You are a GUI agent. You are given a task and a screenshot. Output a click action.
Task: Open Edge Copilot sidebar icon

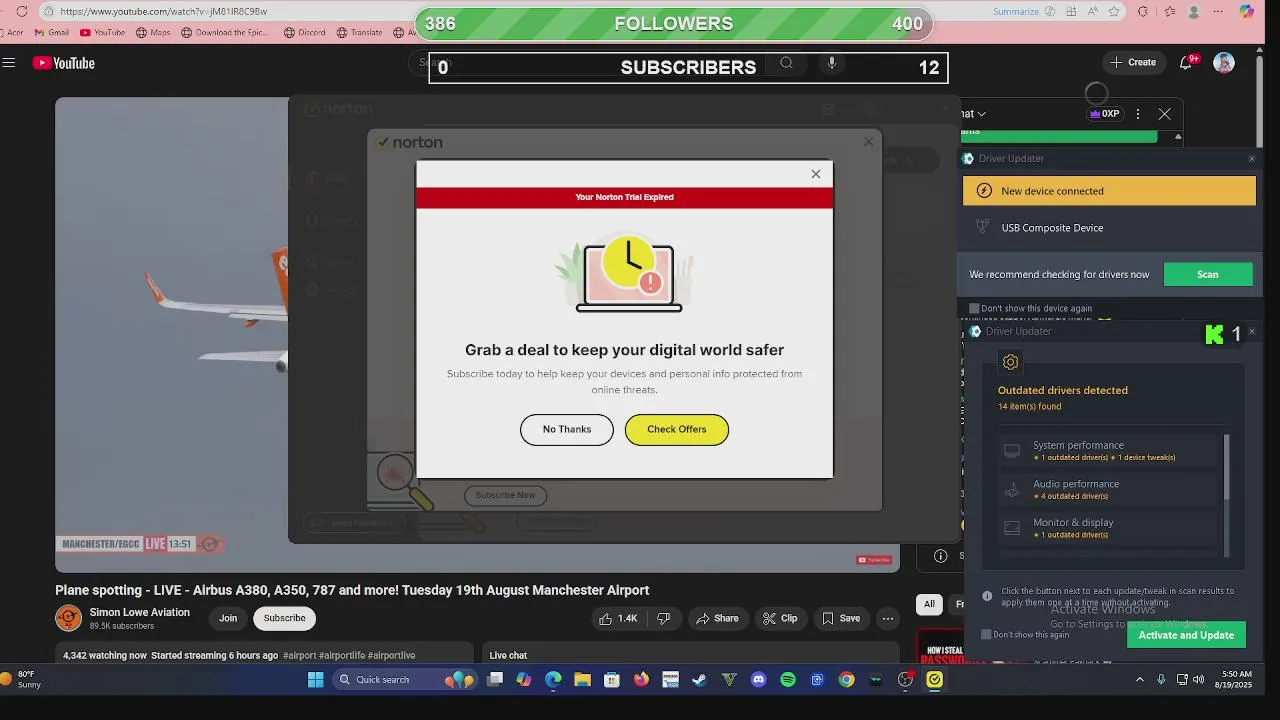1246,11
